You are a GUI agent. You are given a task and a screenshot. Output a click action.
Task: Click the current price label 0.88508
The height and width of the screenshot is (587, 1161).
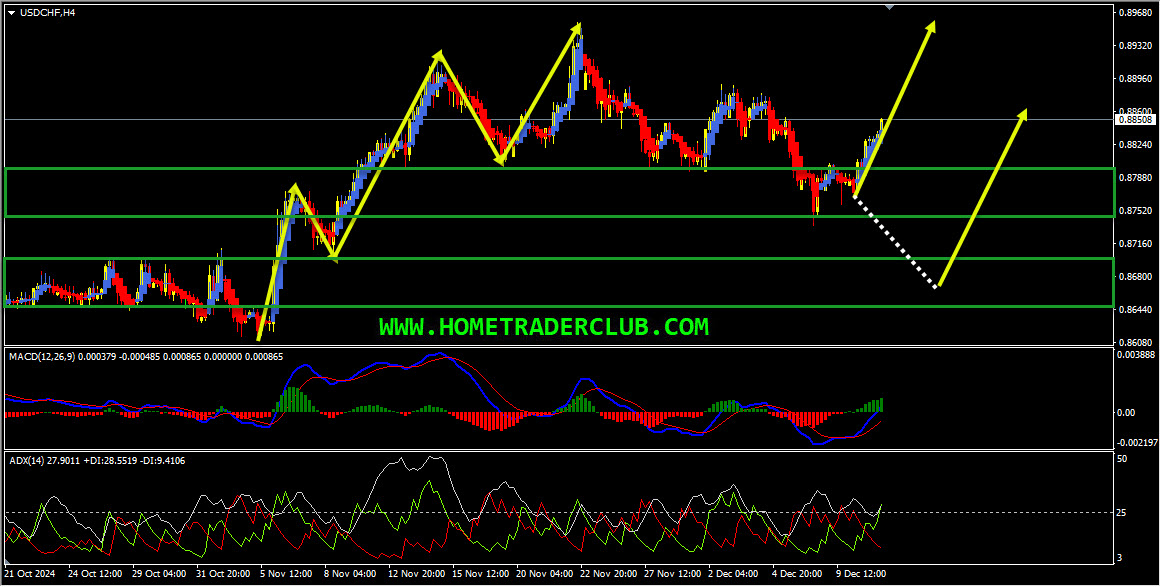pyautogui.click(x=1135, y=119)
